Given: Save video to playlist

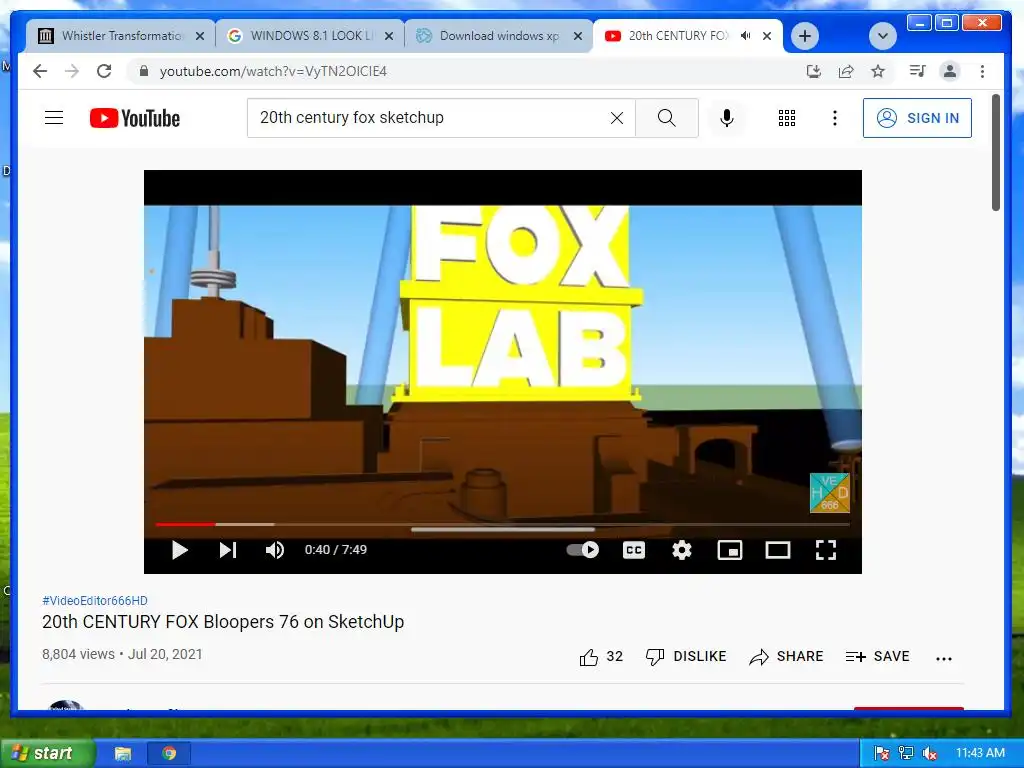Looking at the screenshot, I should coord(877,657).
